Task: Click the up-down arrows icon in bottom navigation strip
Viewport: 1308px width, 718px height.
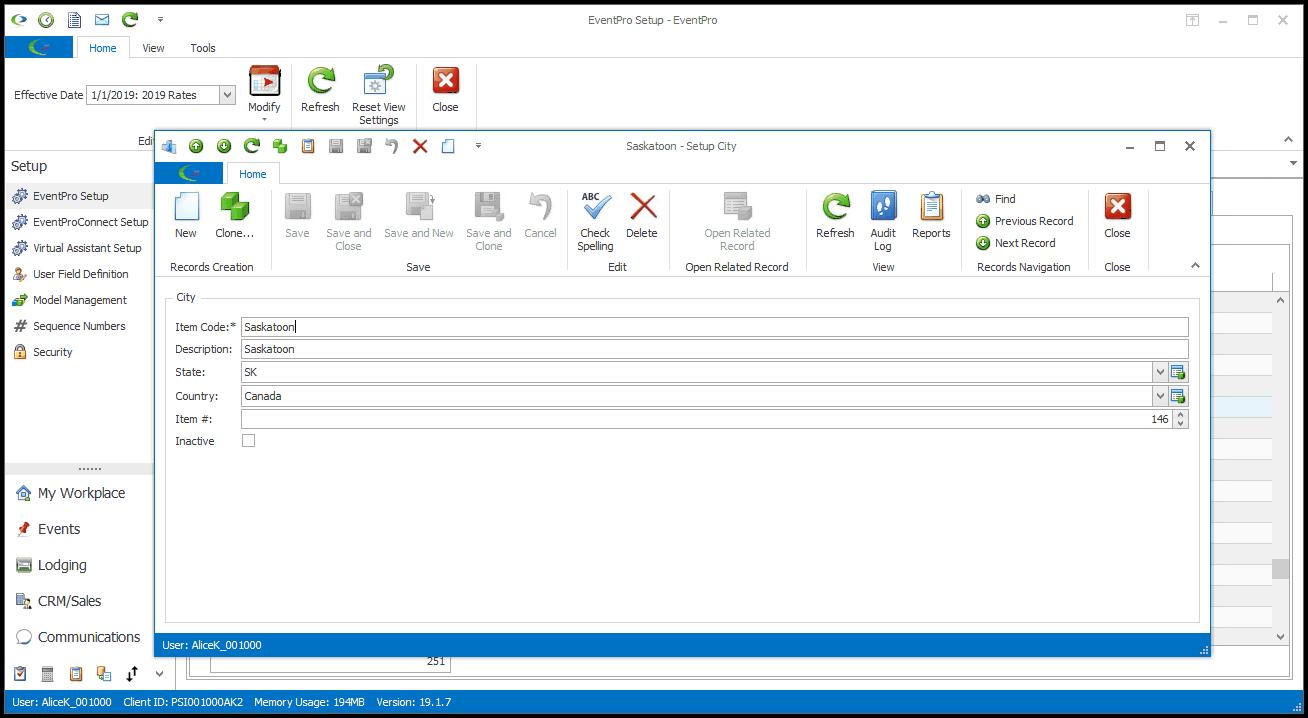Action: click(131, 674)
